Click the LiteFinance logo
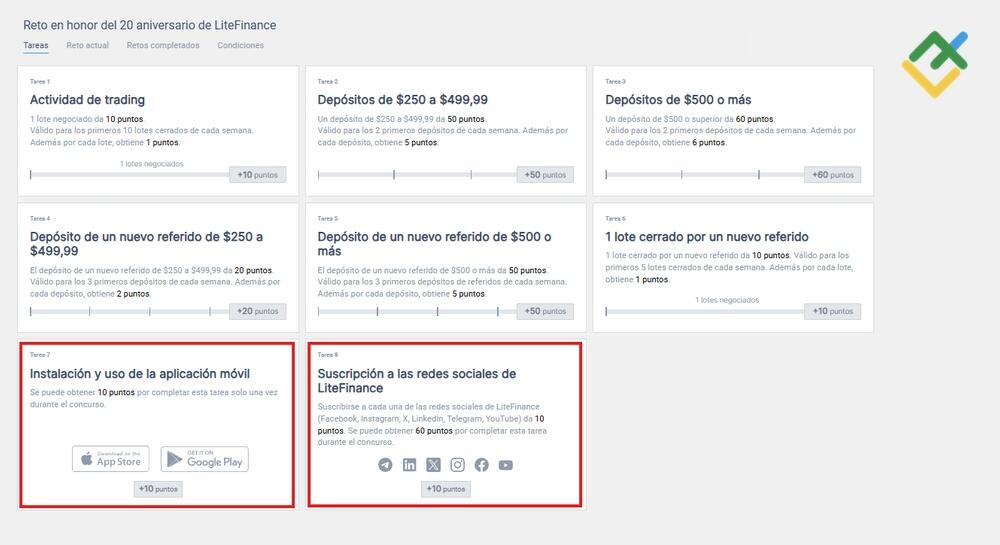Viewport: 1000px width, 545px height. point(935,64)
